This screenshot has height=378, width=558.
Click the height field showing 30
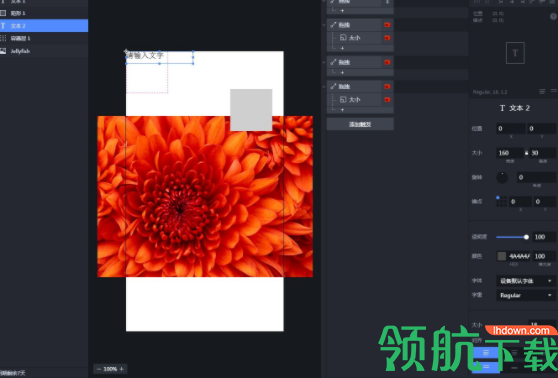543,153
